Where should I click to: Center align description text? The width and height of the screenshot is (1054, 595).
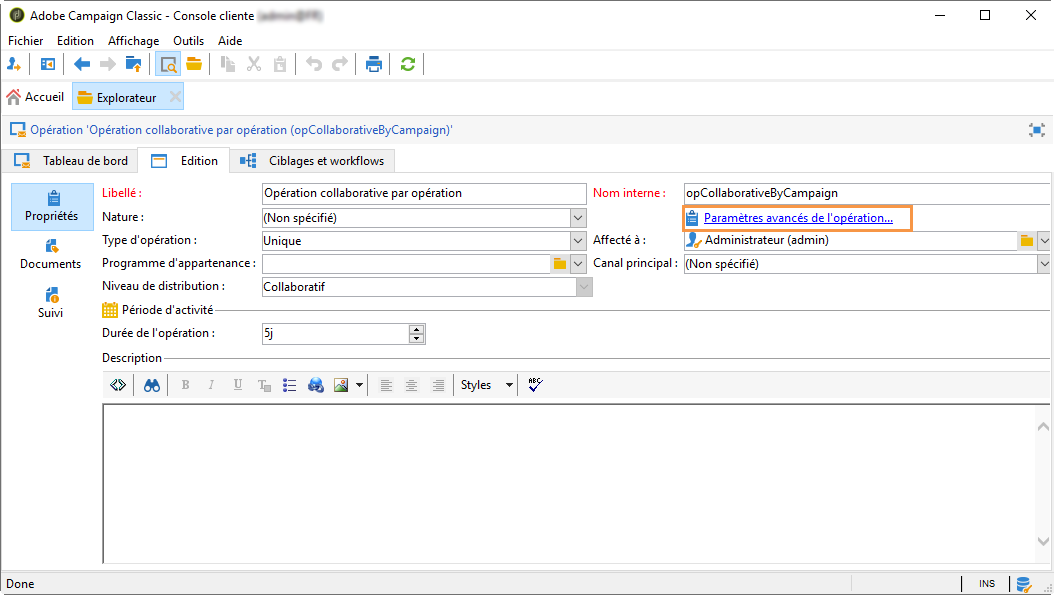[411, 385]
